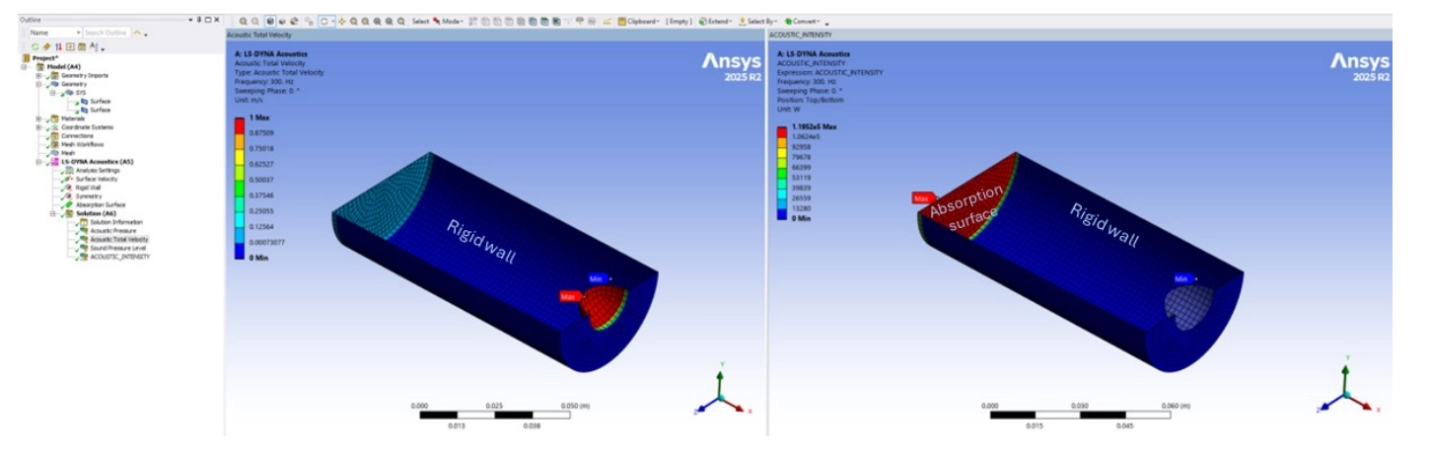
Task: Click the Search Outline input field
Action: click(x=106, y=33)
